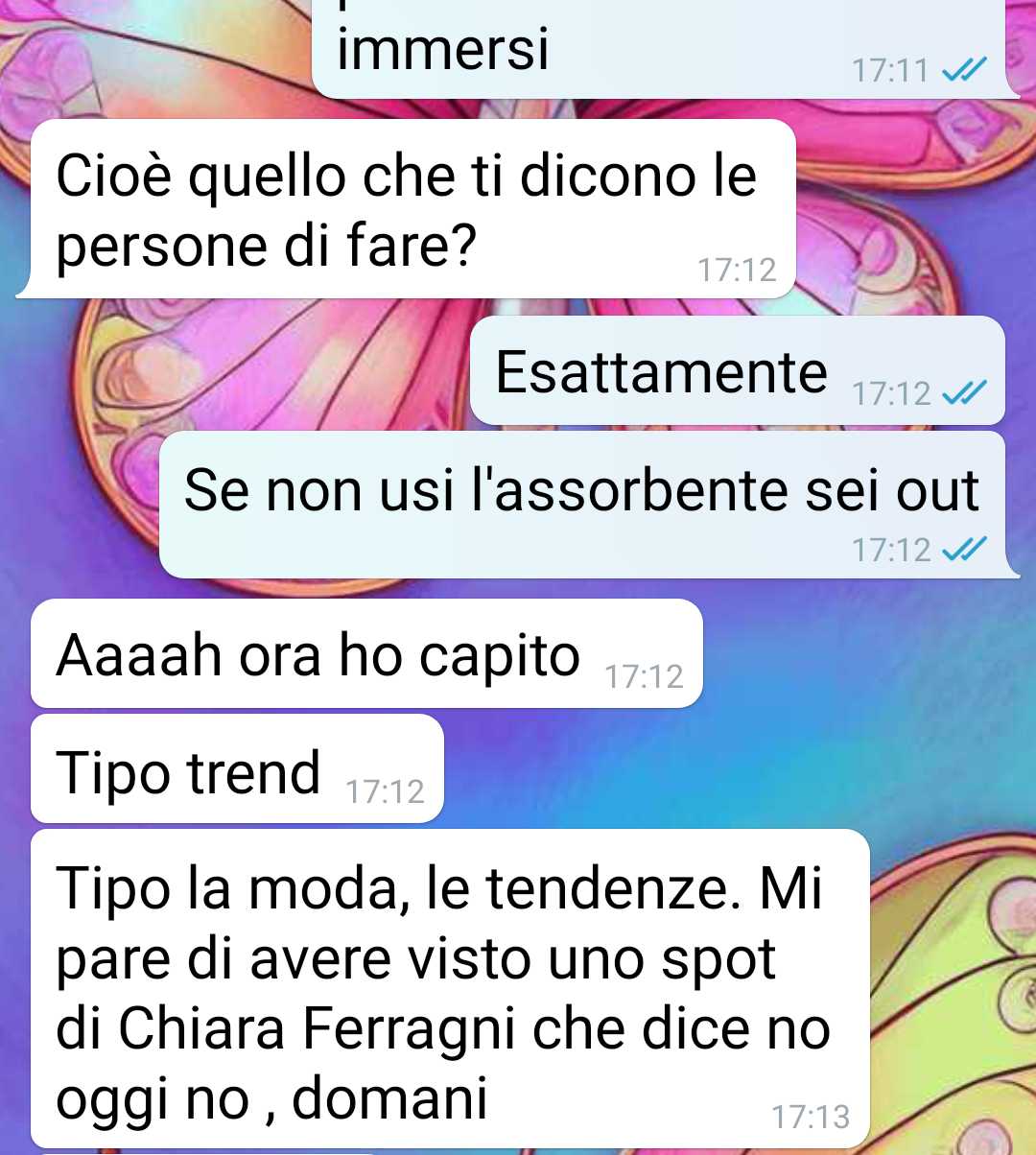Select the 'Esattamente' message bubble
The height and width of the screenshot is (1155, 1036).
coord(737,370)
